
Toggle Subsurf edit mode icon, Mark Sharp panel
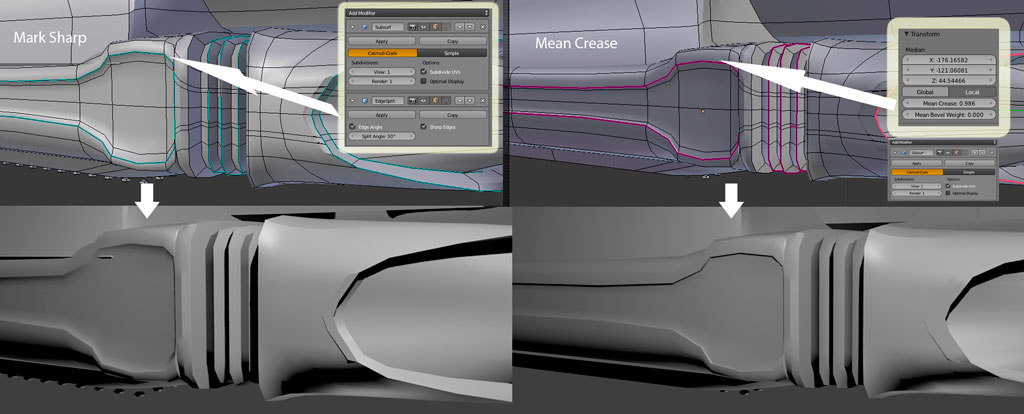click(x=434, y=27)
